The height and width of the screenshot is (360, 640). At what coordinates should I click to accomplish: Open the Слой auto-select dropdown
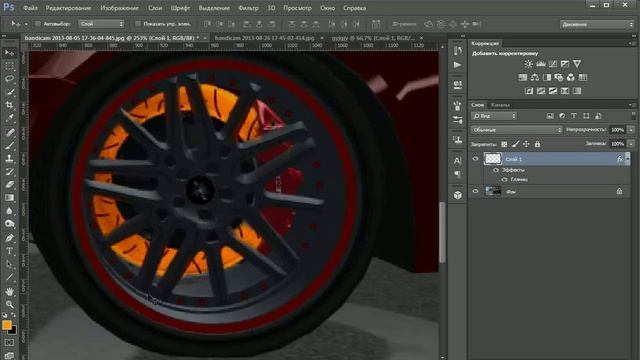click(x=101, y=24)
